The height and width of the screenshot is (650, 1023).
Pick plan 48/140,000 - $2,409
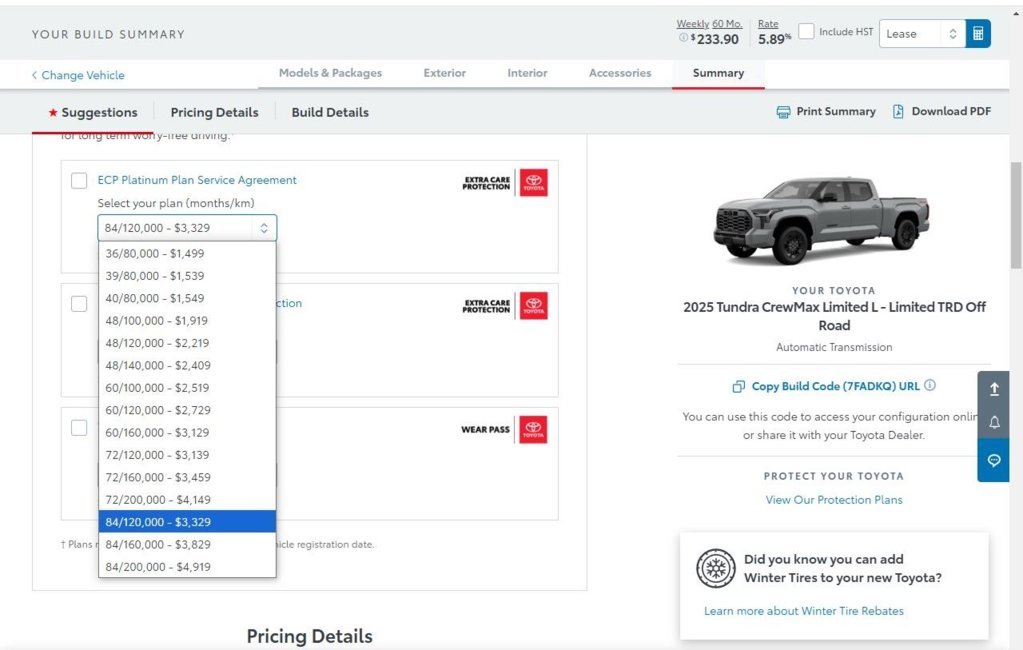[187, 365]
